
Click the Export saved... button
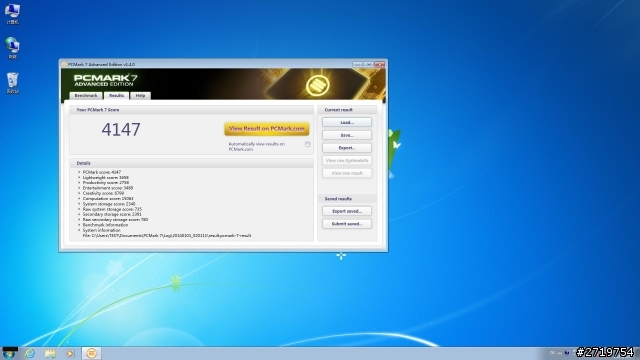click(x=347, y=211)
